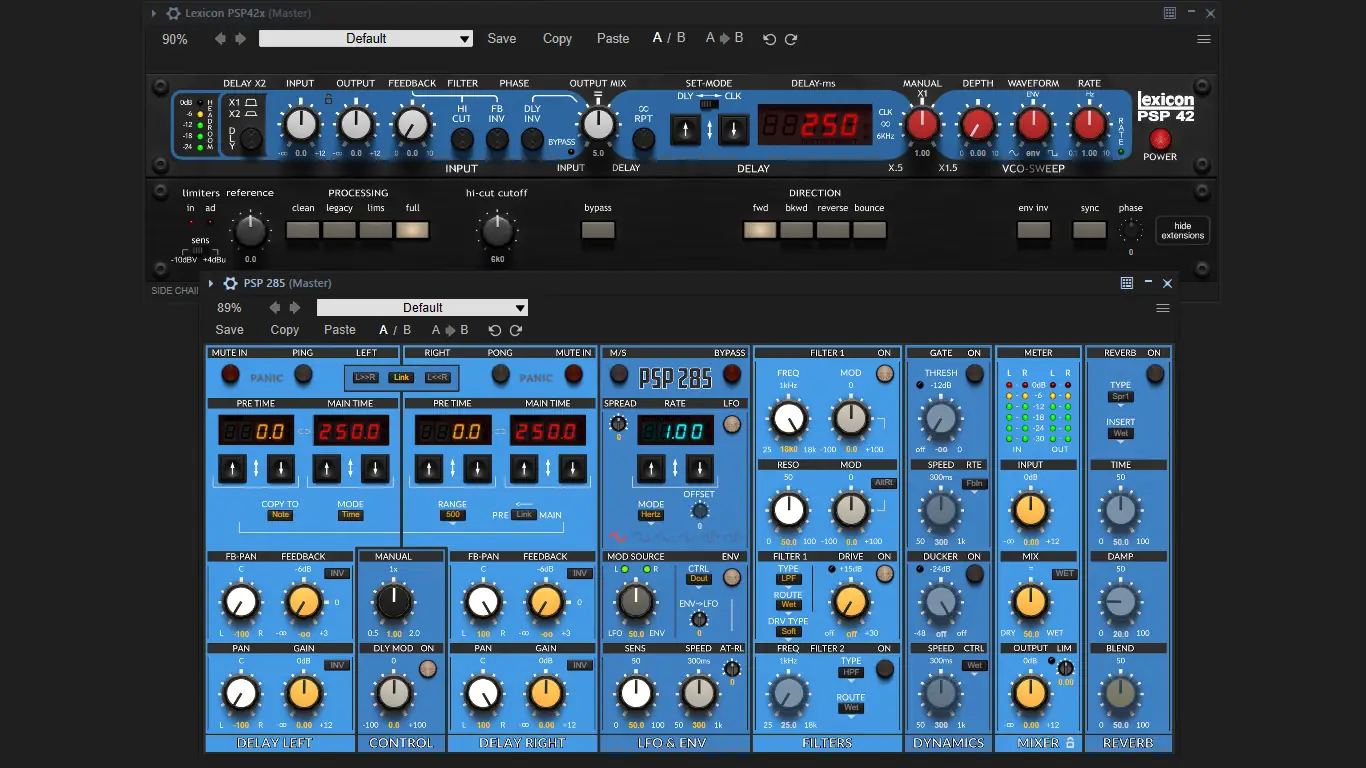Click the 90% zoom value in Lexicon PSP42x

click(175, 39)
